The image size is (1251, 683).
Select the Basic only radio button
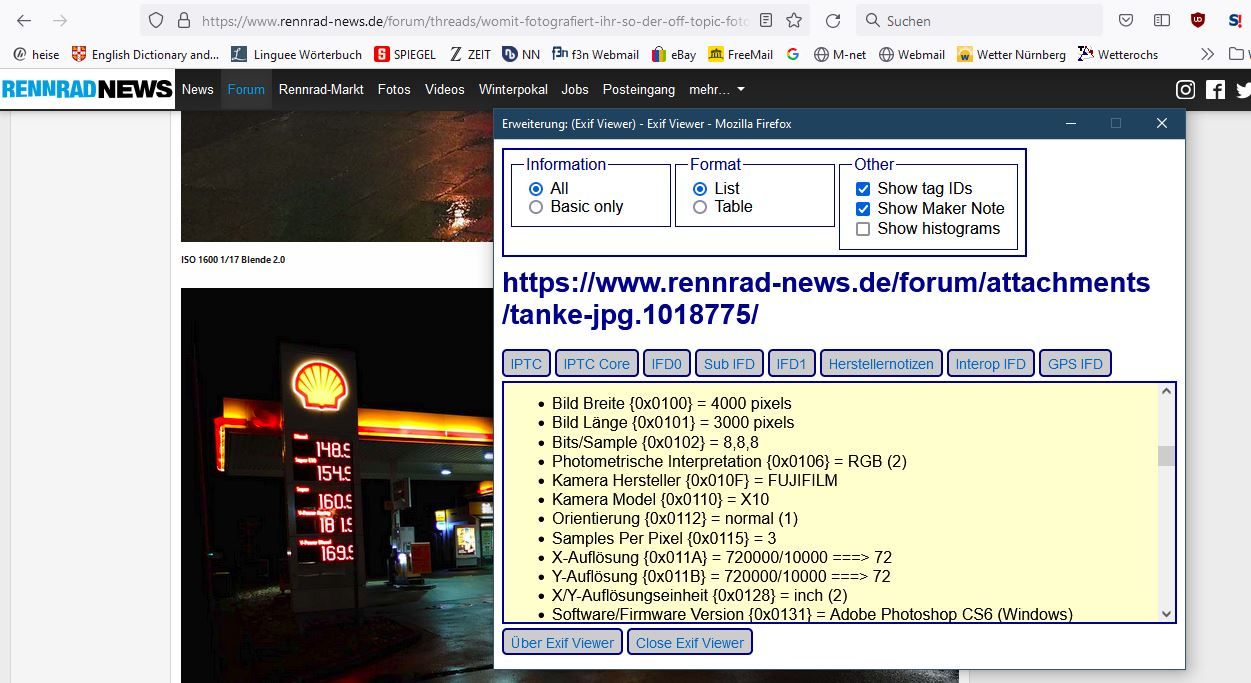coord(536,207)
